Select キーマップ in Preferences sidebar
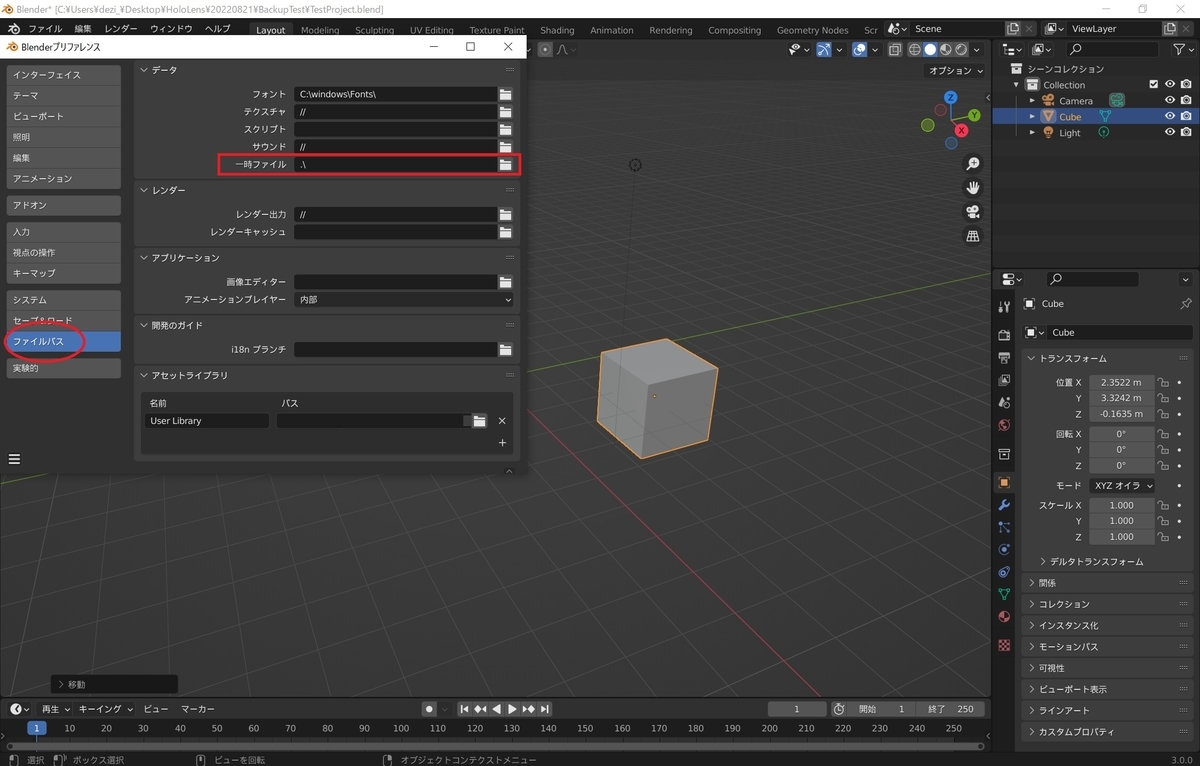 pyautogui.click(x=64, y=273)
